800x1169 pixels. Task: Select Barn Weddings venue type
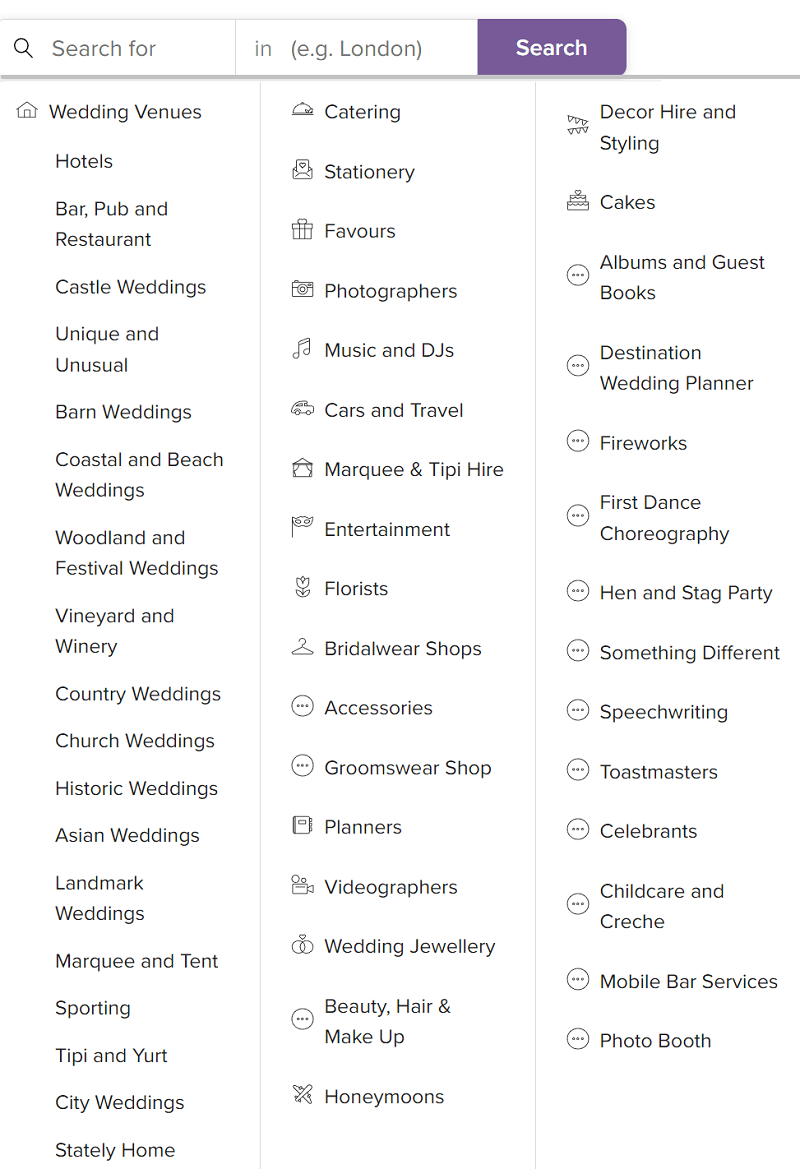123,412
